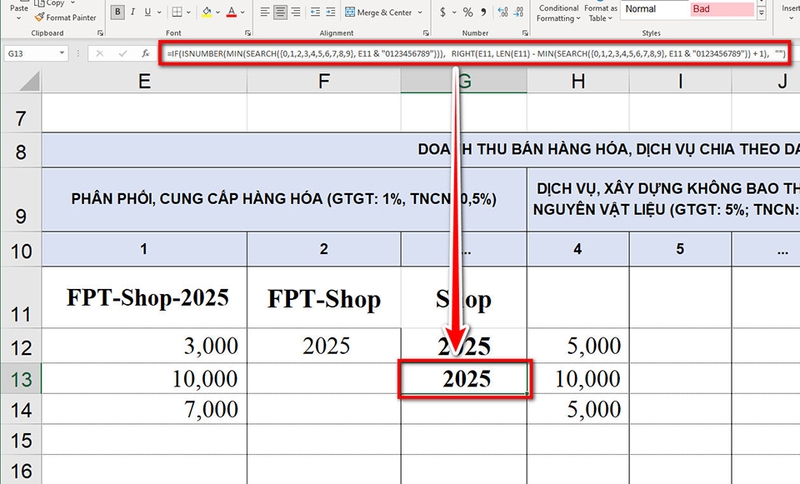Toggle Underline formatting button
The height and width of the screenshot is (484, 800).
pyautogui.click(x=147, y=12)
